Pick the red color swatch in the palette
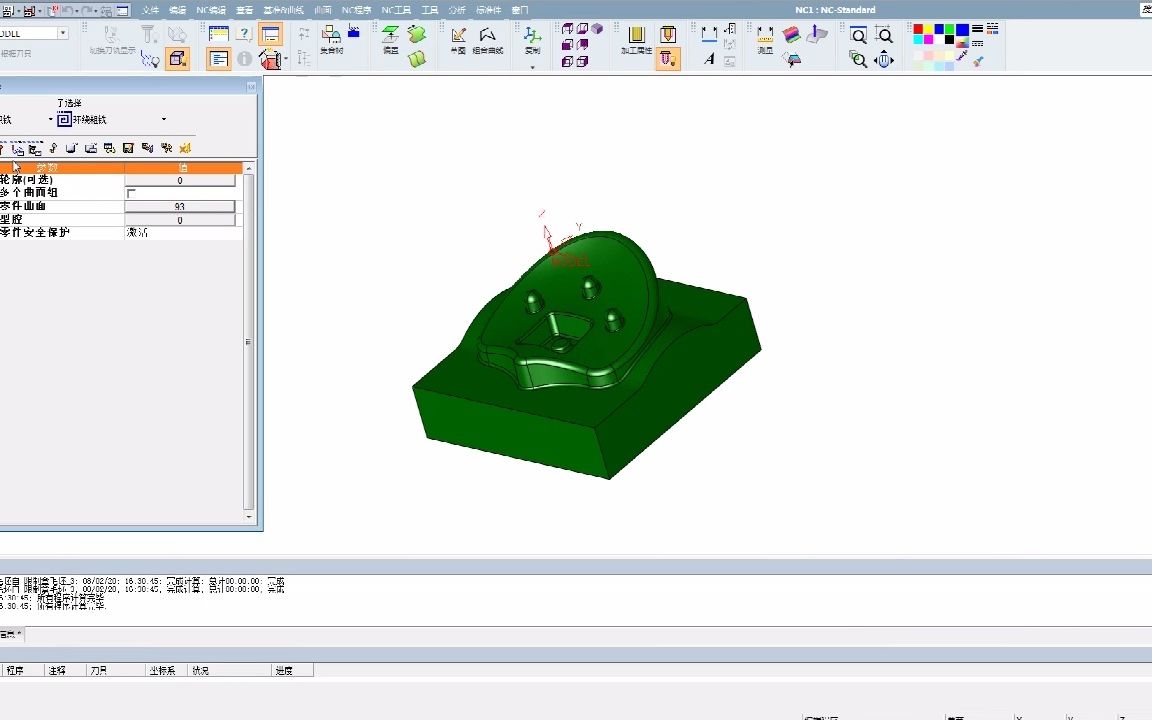This screenshot has height=720, width=1152. (918, 29)
